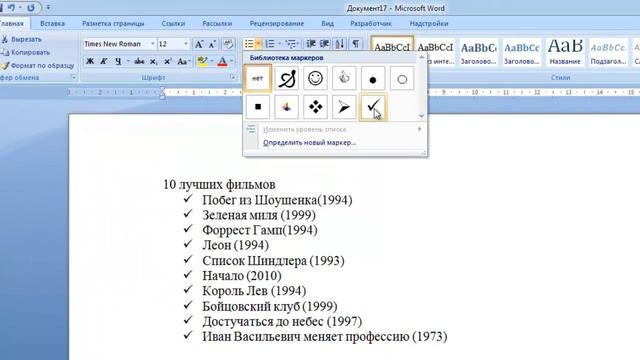Open the font size 12 dropdown
The width and height of the screenshot is (640, 360).
(186, 44)
